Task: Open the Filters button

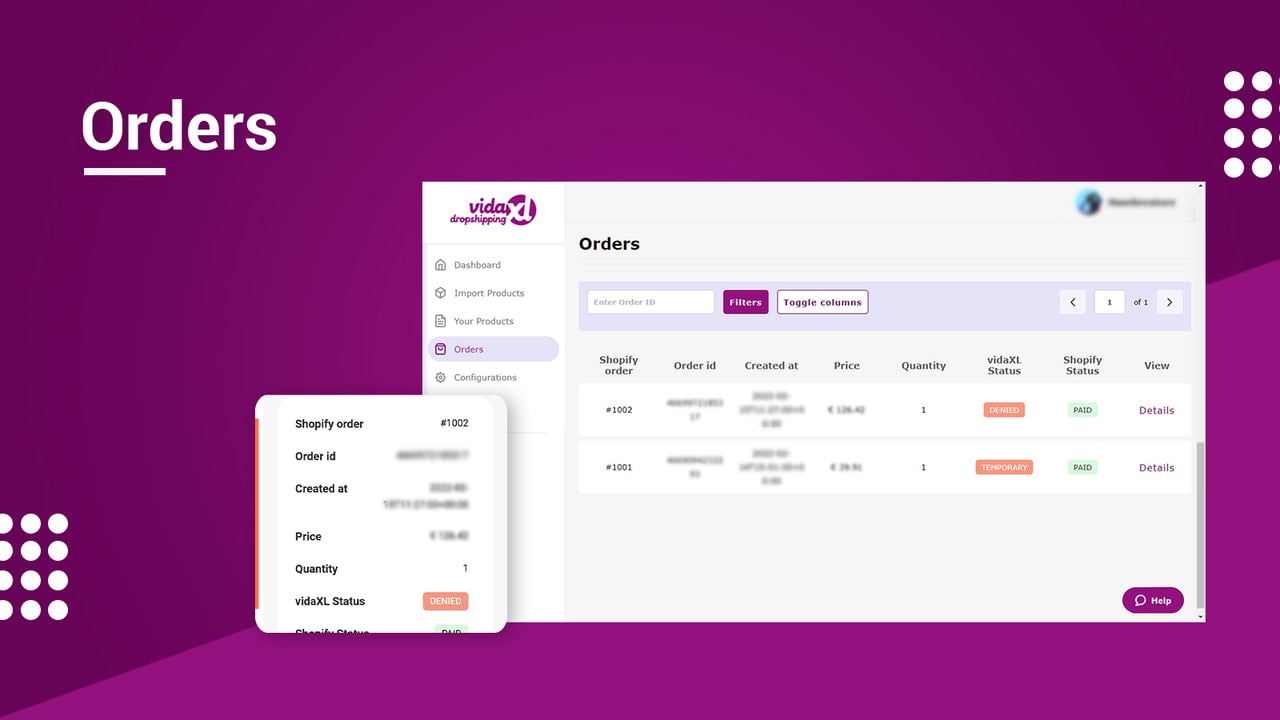Action: tap(746, 302)
